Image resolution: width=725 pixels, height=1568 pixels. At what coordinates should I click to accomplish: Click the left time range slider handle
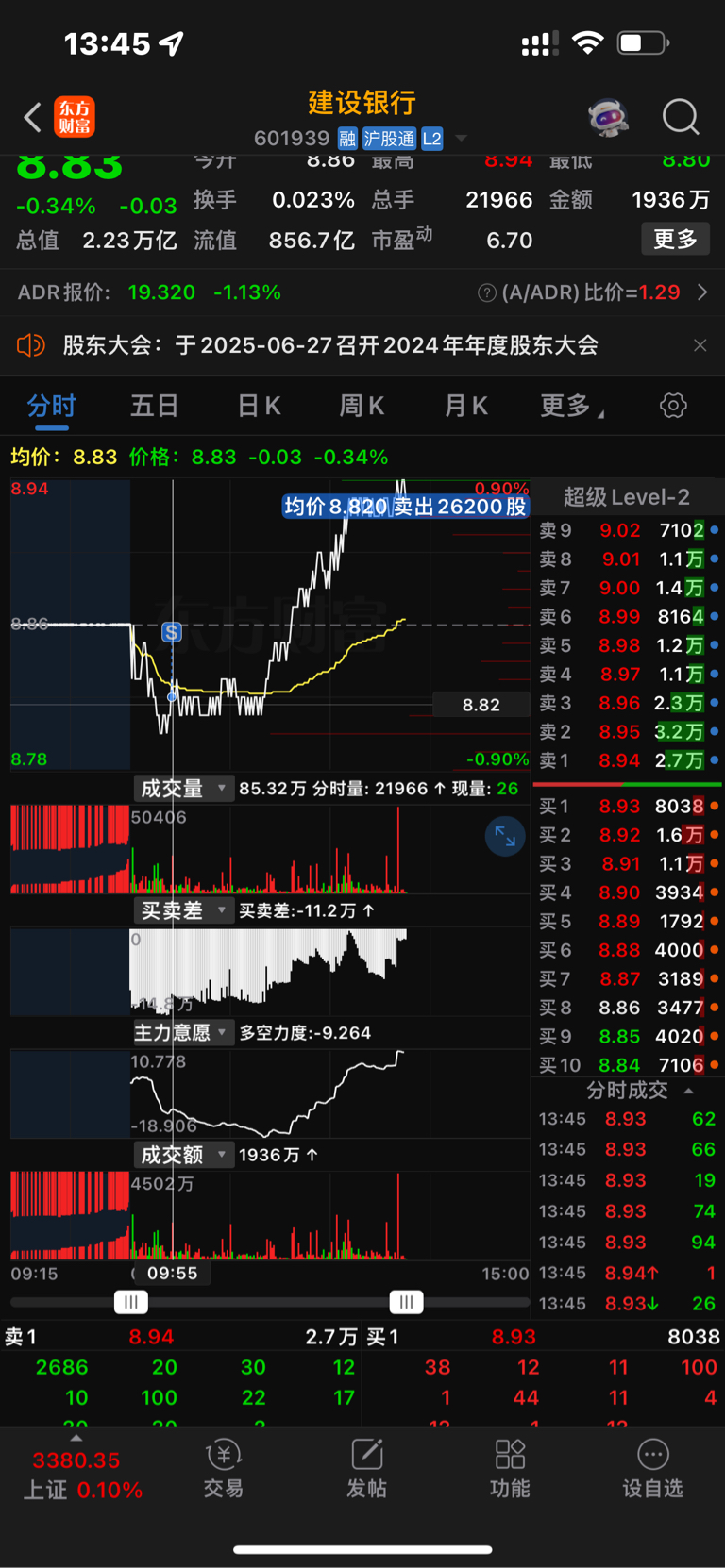pyautogui.click(x=131, y=1303)
